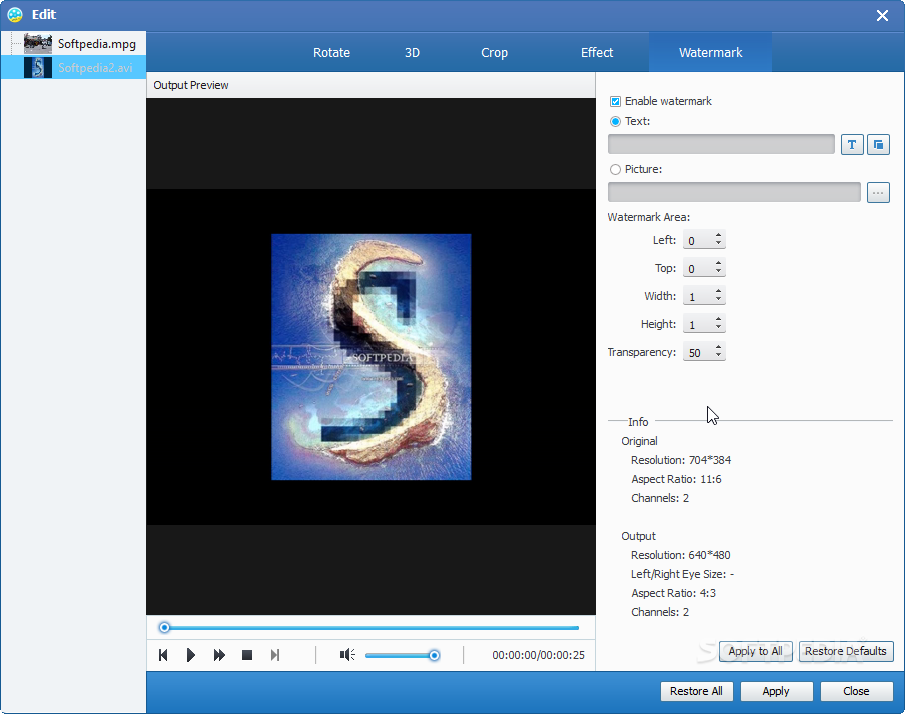Decrease the Height value with down arrow
The image size is (905, 714).
pyautogui.click(x=719, y=328)
